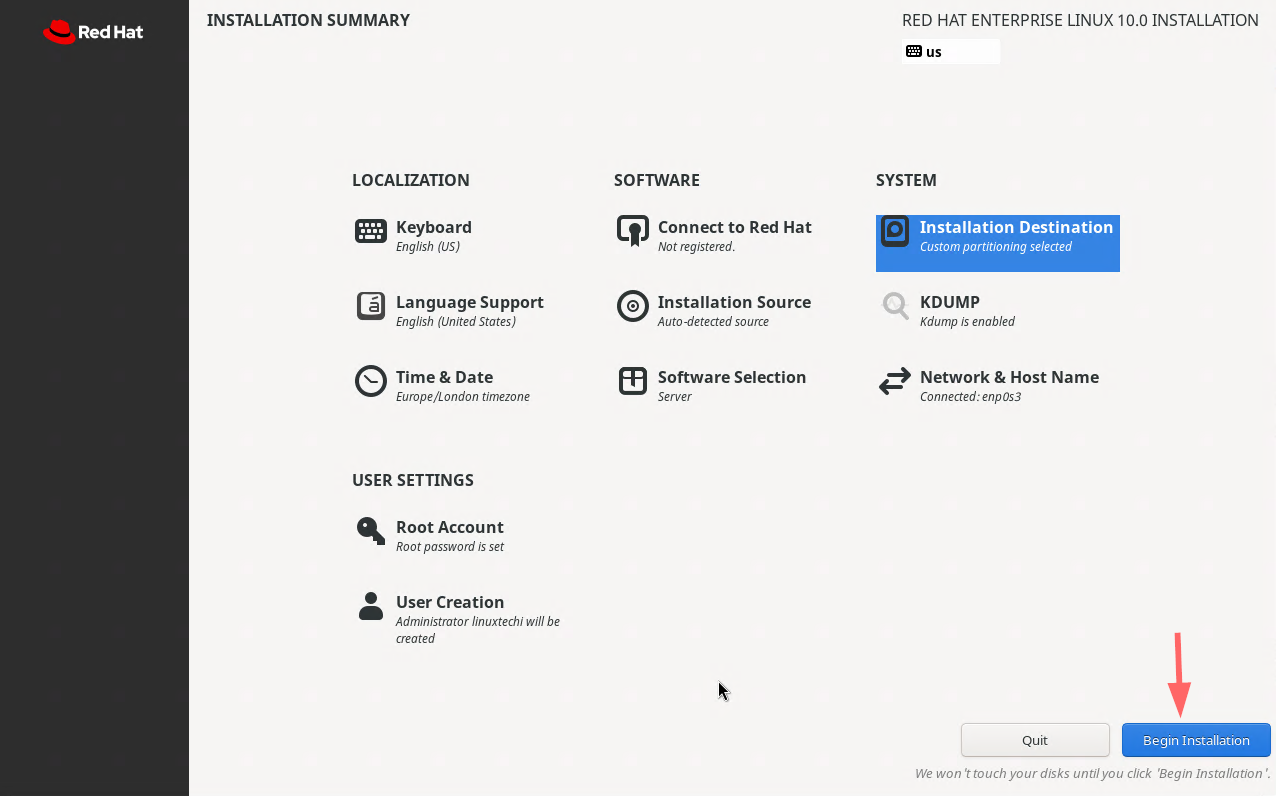Click the Time & Date clock icon

tap(371, 381)
